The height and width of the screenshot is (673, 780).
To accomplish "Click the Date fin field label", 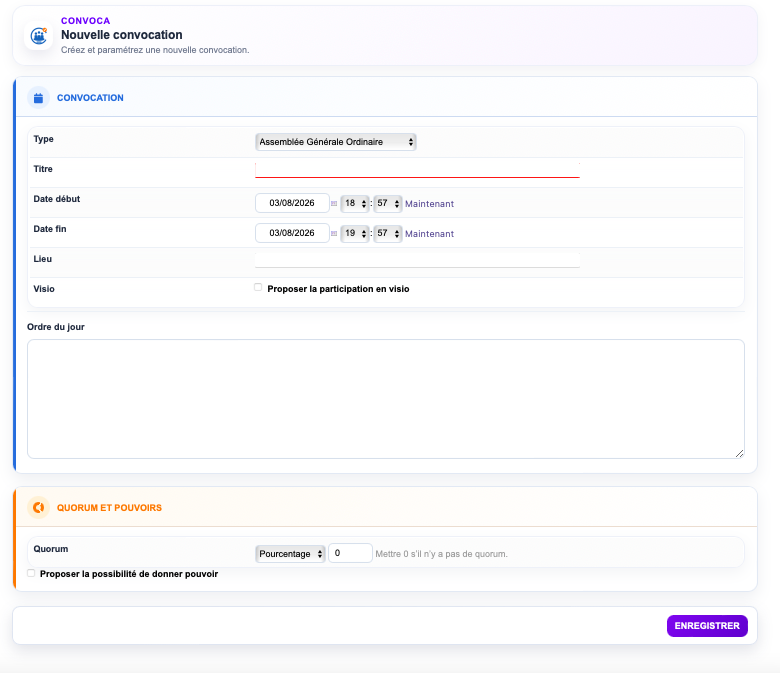I will (50, 229).
